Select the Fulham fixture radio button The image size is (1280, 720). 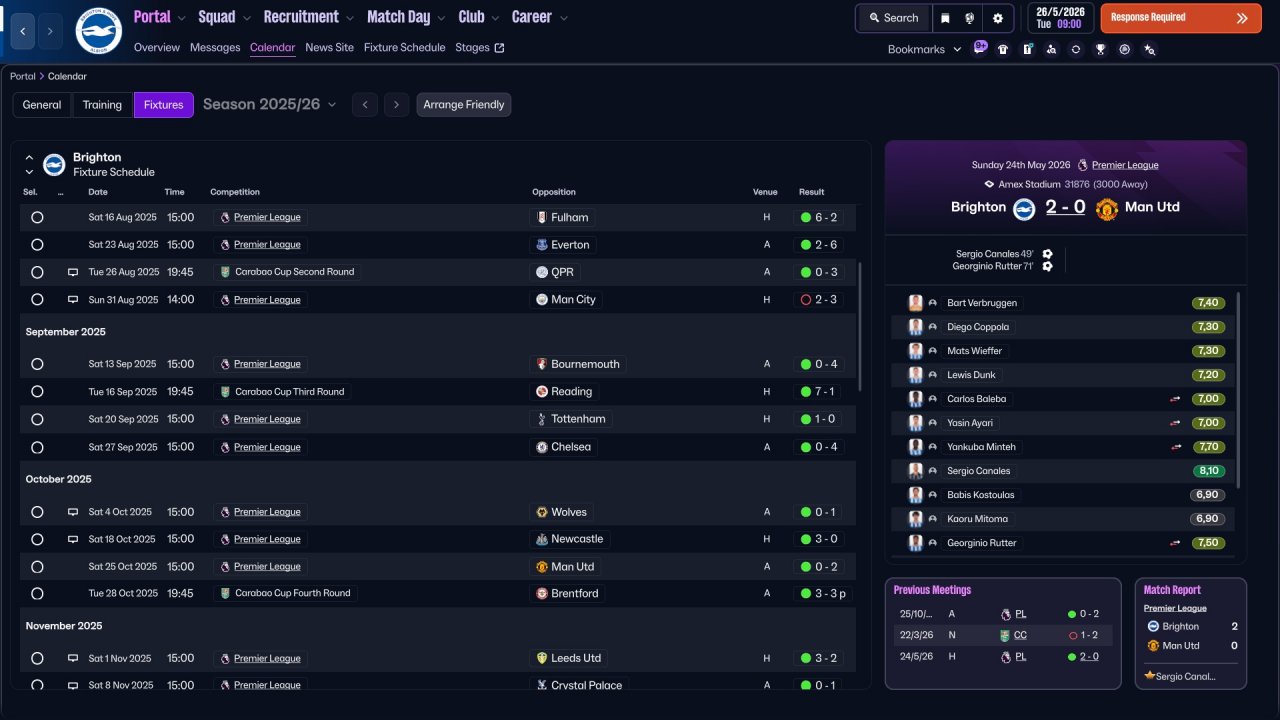tap(37, 217)
